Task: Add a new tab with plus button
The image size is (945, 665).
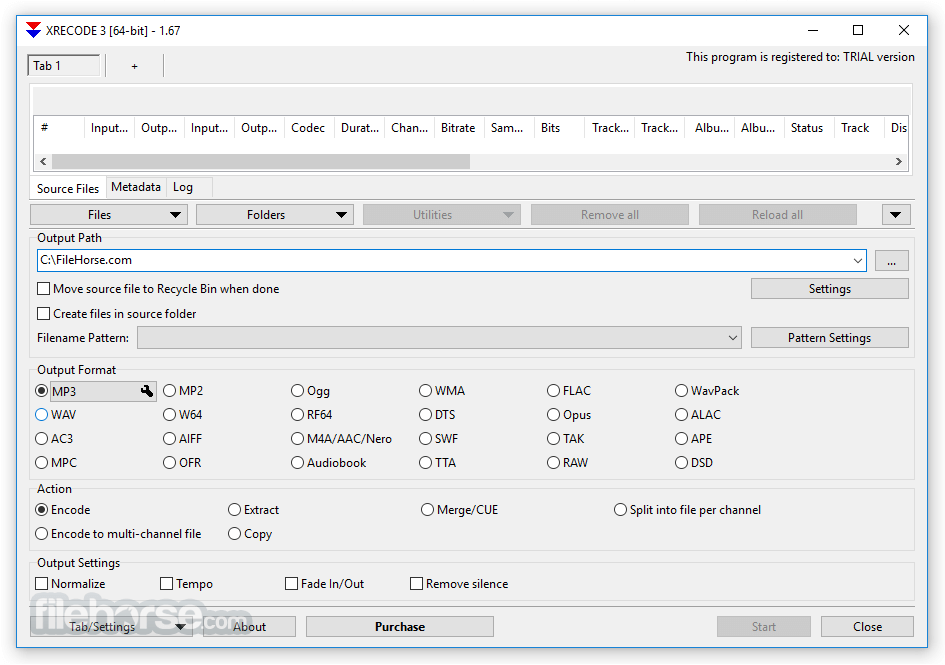Action: [x=134, y=66]
